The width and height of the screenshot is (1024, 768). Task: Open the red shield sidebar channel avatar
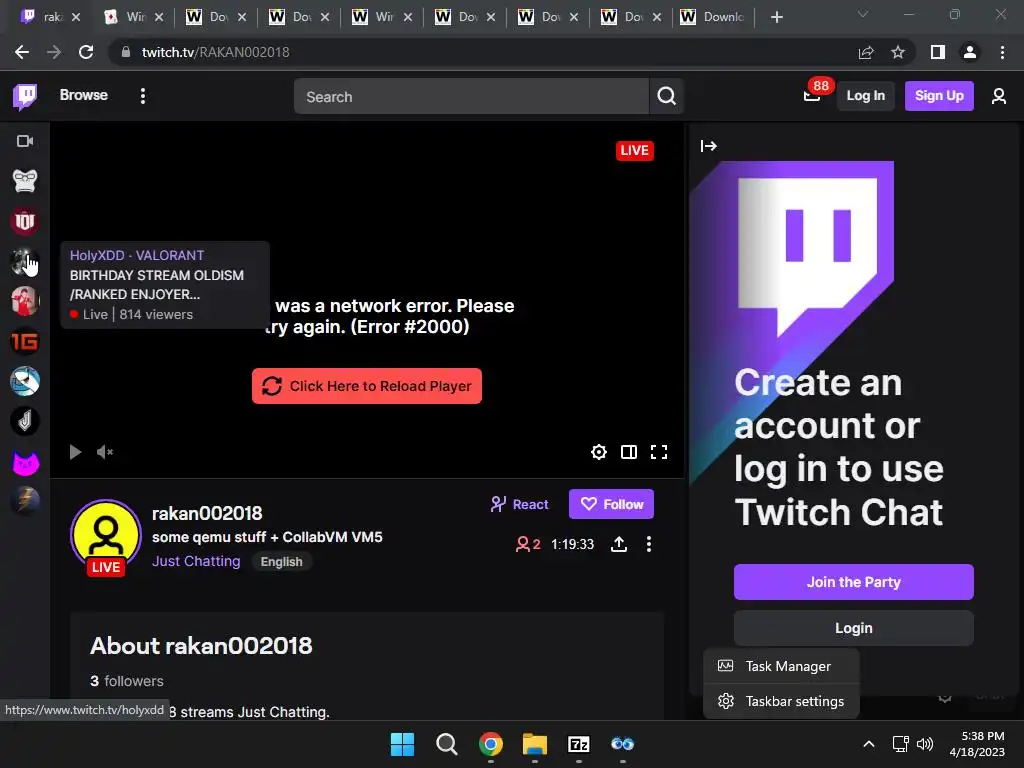25,221
